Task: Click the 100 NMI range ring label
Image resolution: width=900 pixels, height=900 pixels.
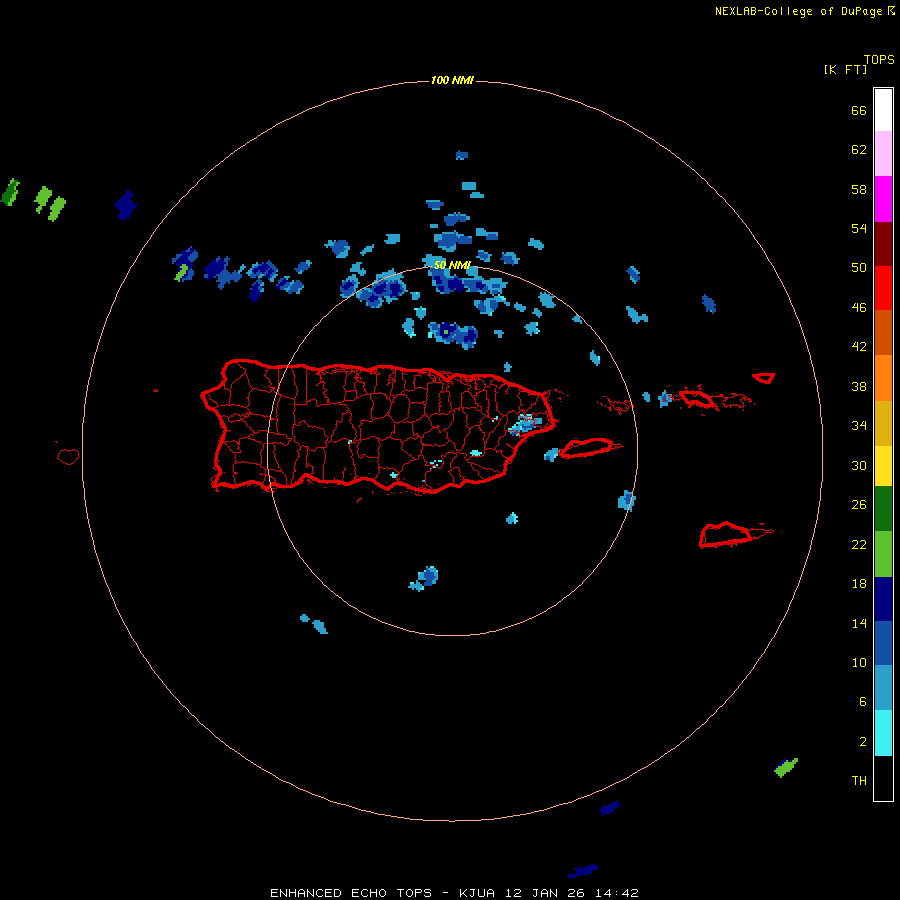Action: click(452, 80)
